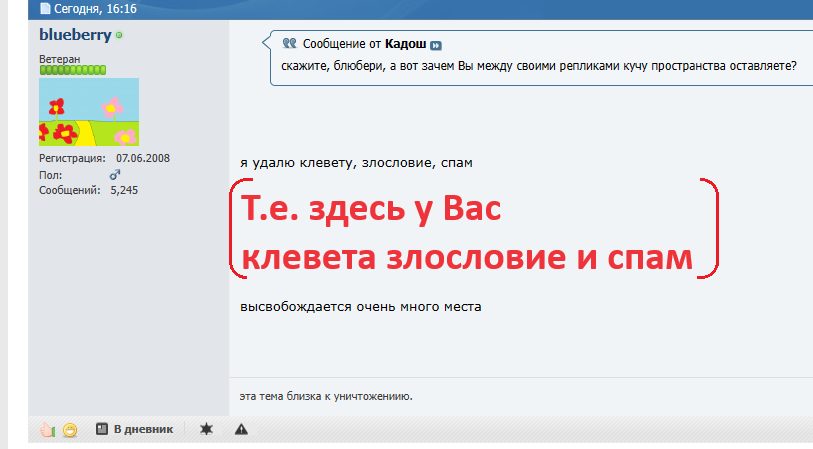
Task: Click the male gender symbol icon
Action: (x=115, y=174)
